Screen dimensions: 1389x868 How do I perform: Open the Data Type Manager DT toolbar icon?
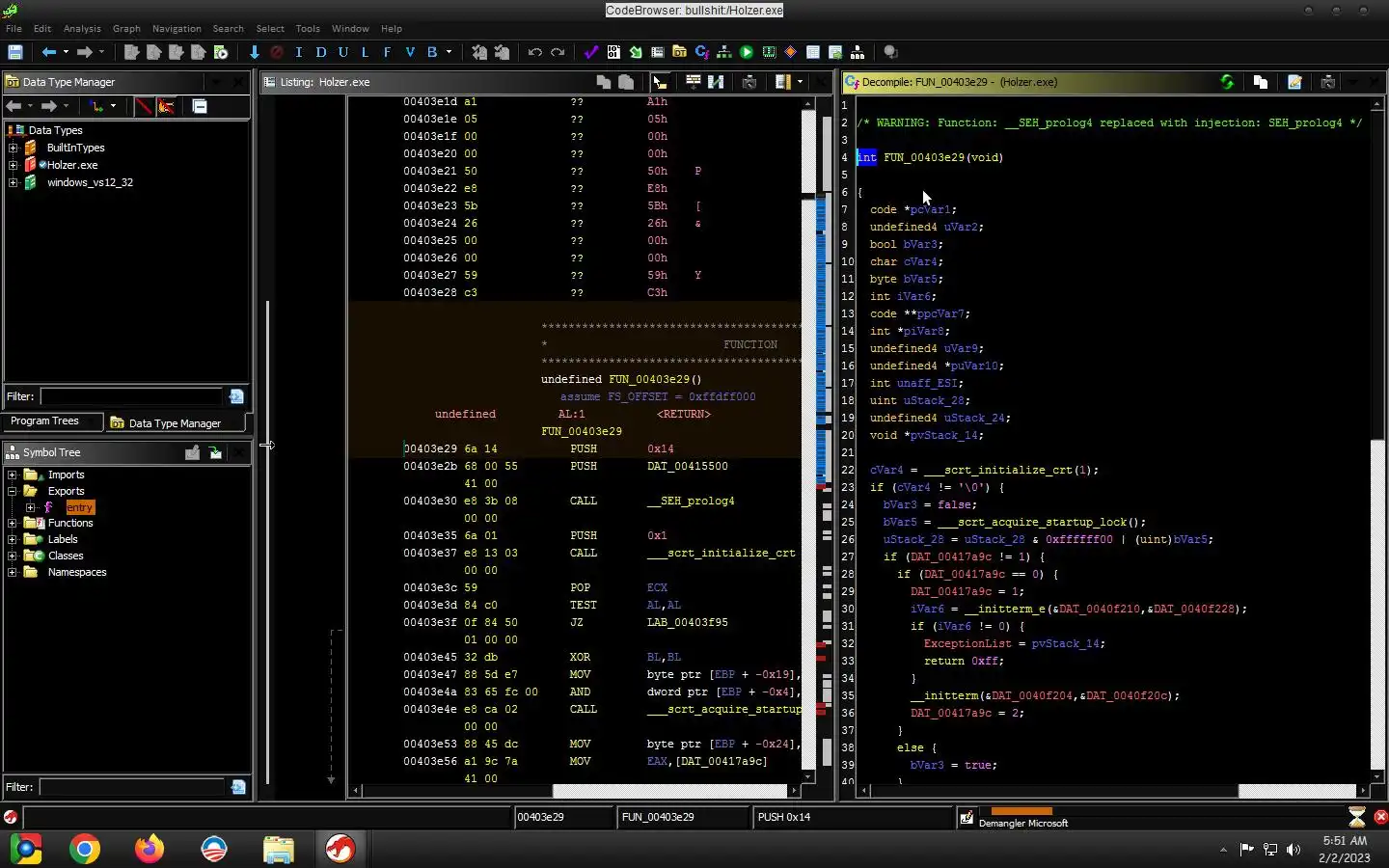pyautogui.click(x=680, y=52)
